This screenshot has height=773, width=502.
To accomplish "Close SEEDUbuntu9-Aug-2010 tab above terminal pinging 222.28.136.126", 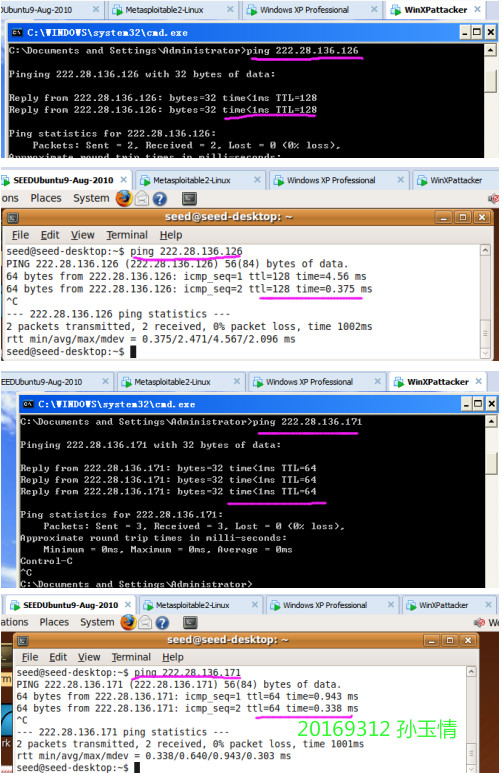I will tap(124, 180).
